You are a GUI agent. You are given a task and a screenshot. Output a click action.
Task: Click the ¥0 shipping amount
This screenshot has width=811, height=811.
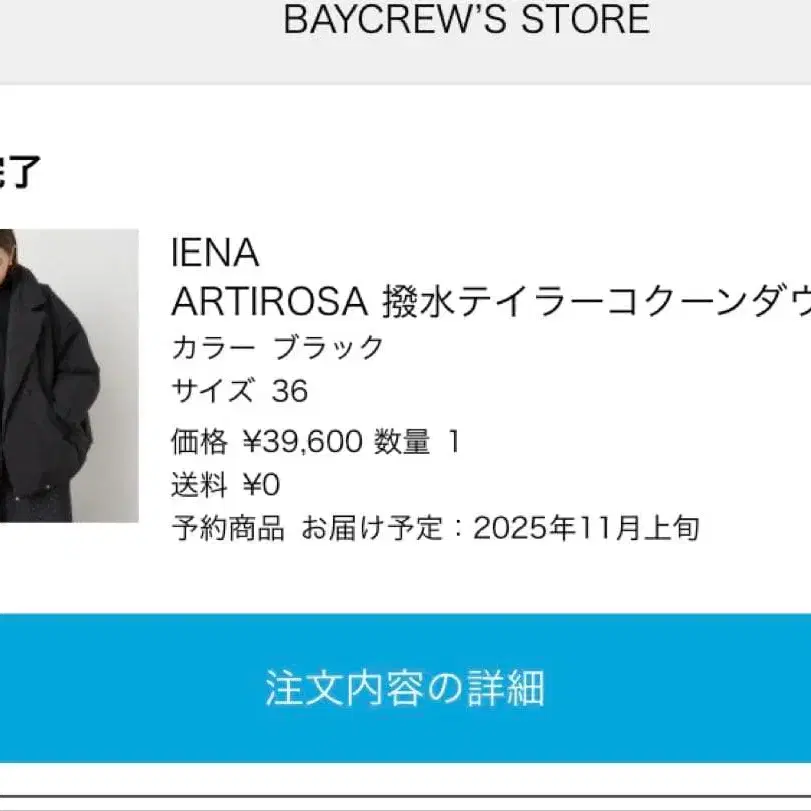[x=261, y=485]
